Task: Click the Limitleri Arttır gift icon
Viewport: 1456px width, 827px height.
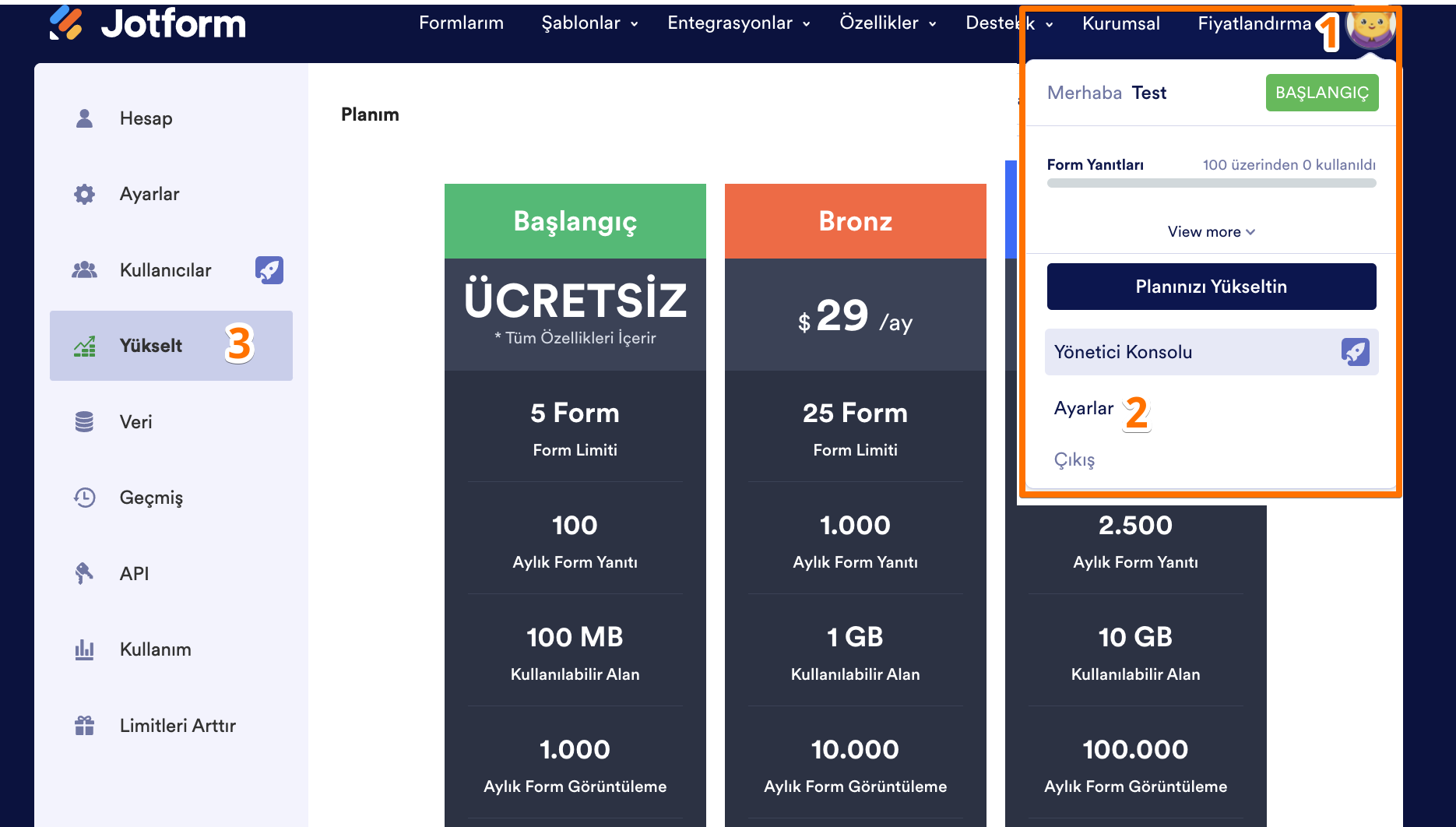Action: 84,726
